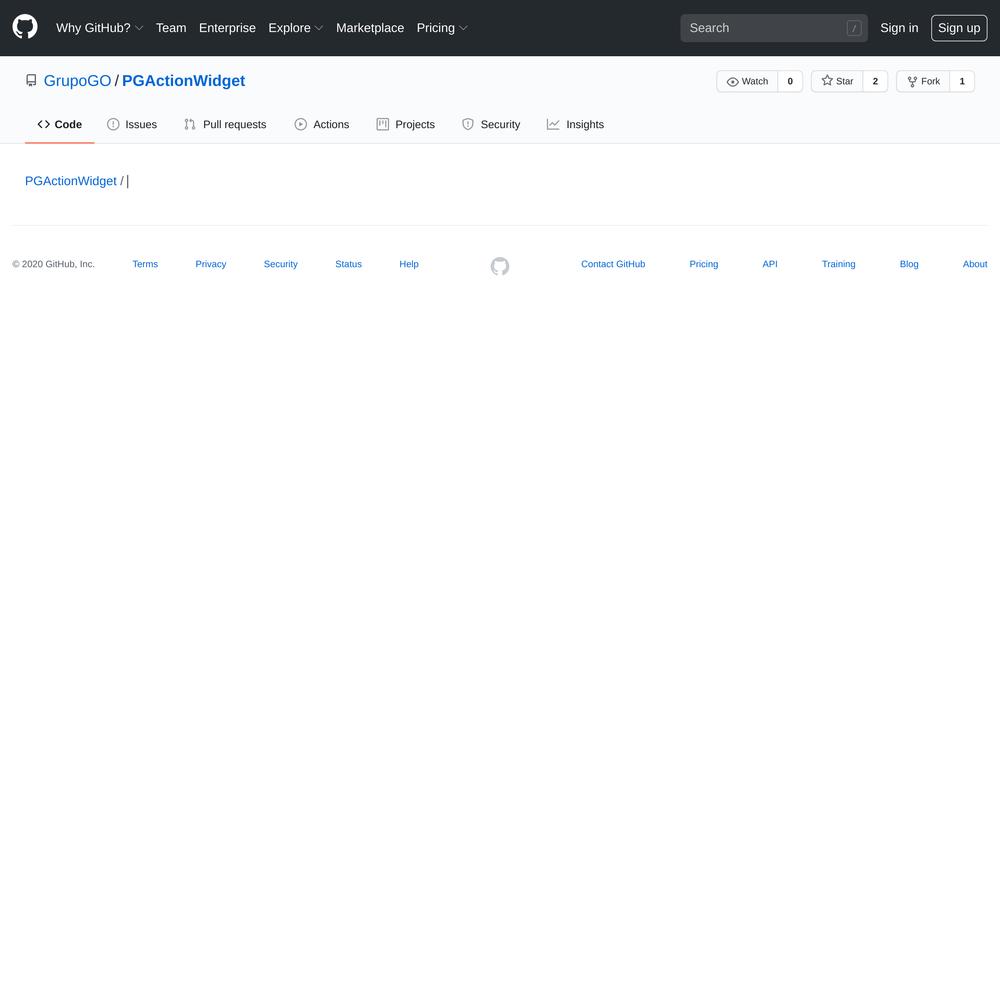
Task: Open the Enterprise page
Action: tap(227, 28)
